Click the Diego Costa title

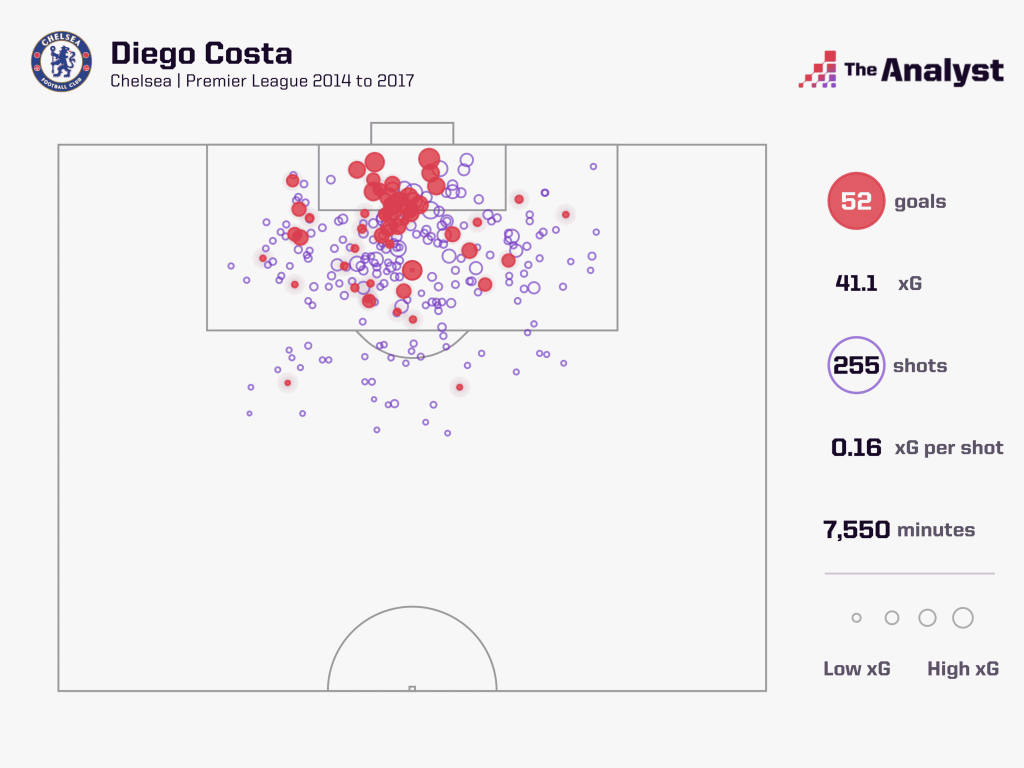pos(201,52)
